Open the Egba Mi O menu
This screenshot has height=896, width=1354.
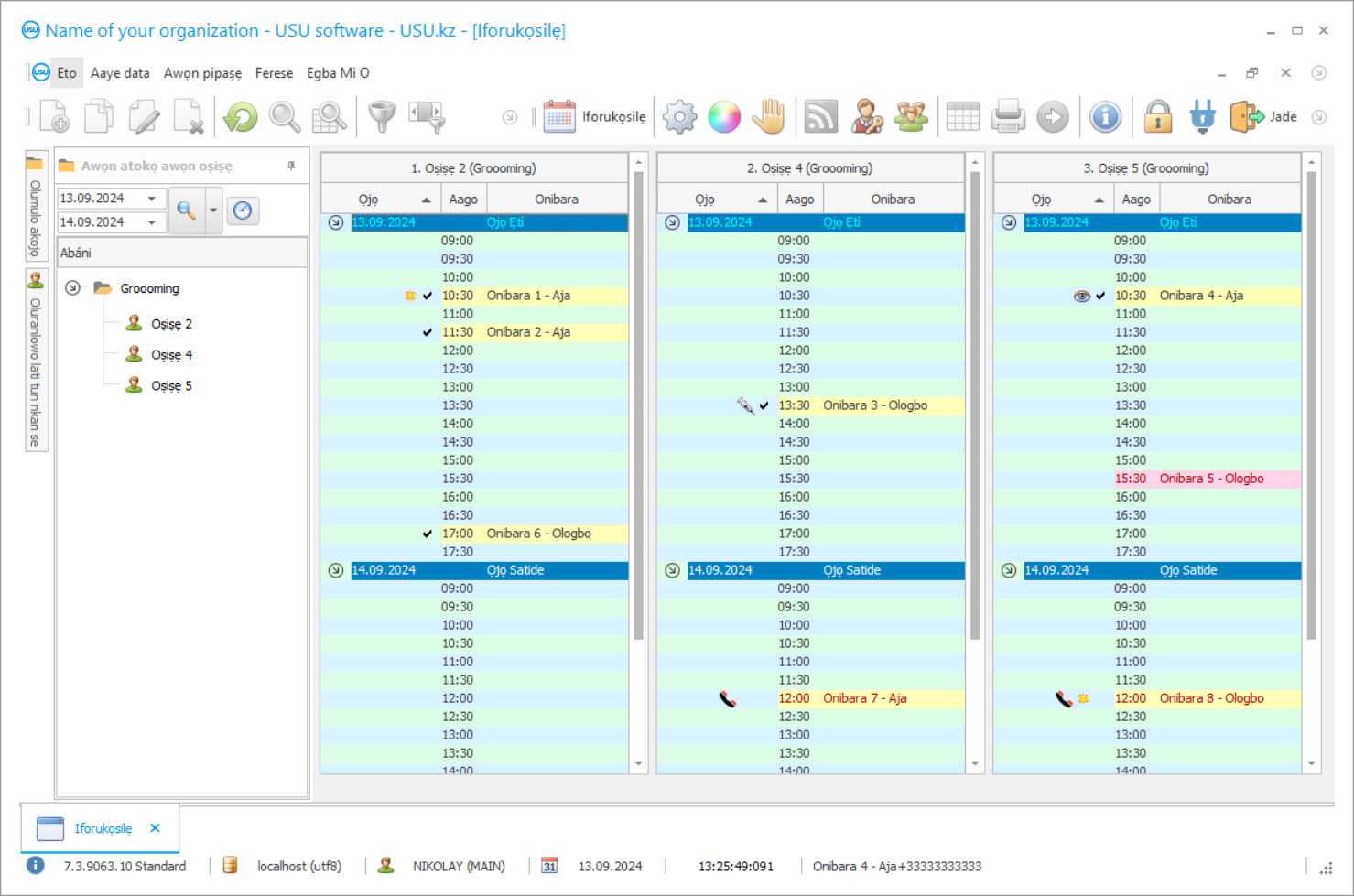coord(338,73)
